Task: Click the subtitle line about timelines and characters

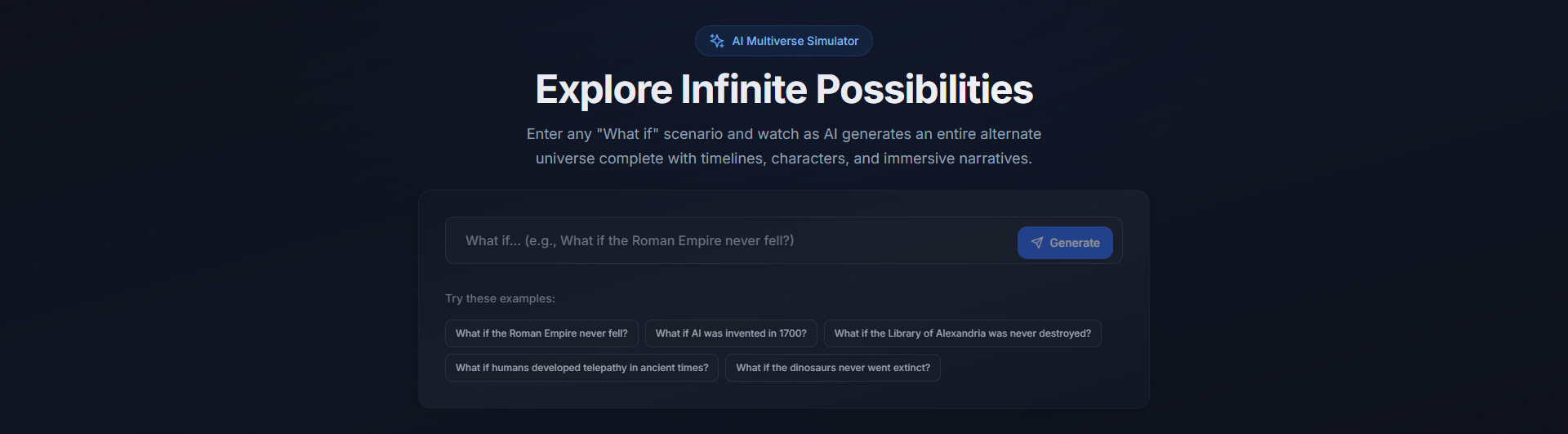Action: click(784, 159)
